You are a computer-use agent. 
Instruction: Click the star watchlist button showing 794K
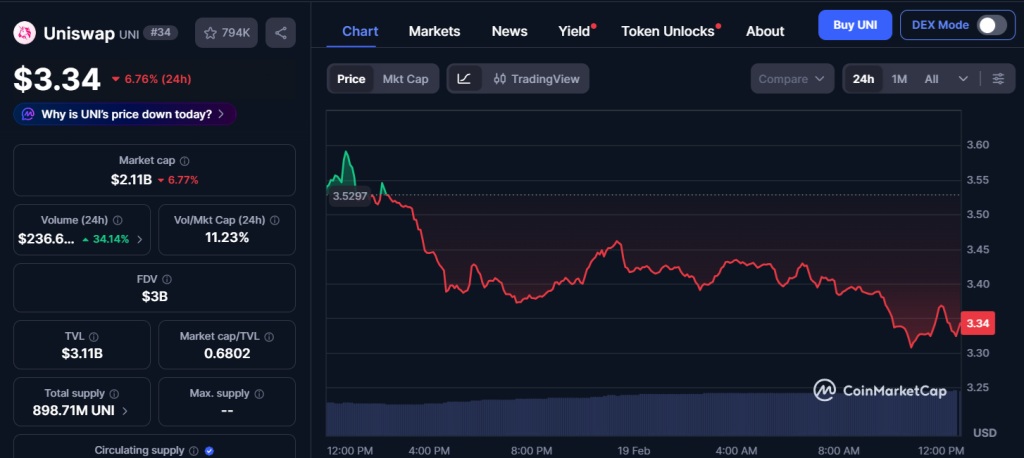pos(226,33)
